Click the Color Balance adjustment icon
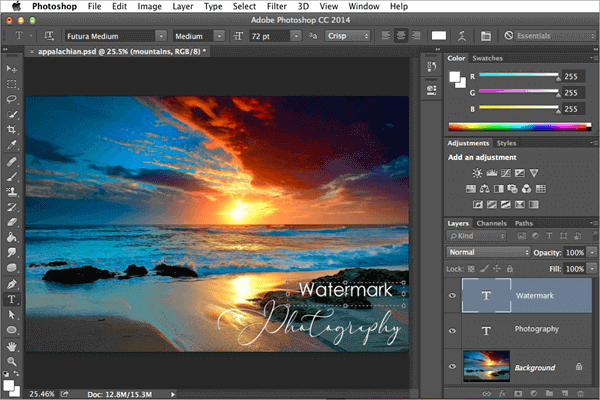600x400 pixels. (x=484, y=189)
